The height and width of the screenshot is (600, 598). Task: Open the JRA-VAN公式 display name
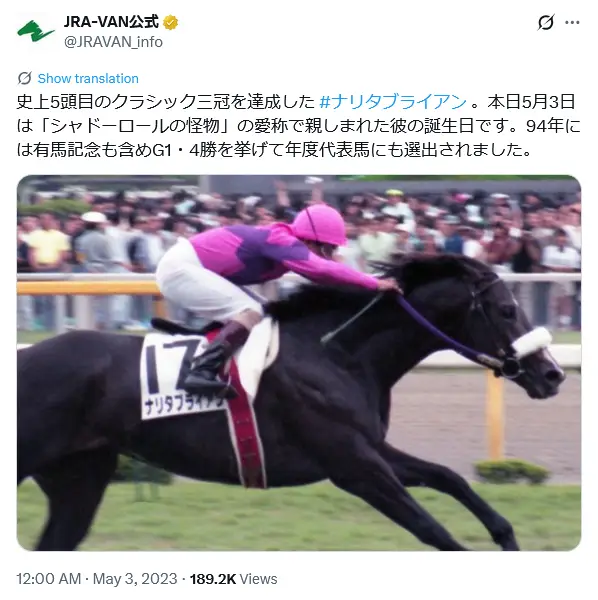click(111, 22)
